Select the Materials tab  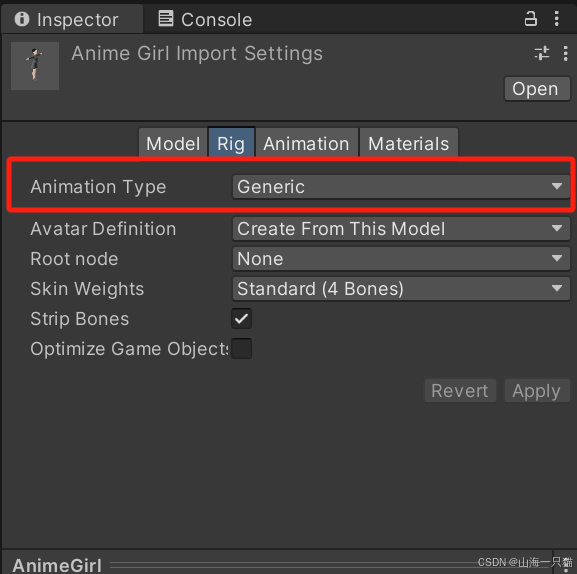[408, 143]
